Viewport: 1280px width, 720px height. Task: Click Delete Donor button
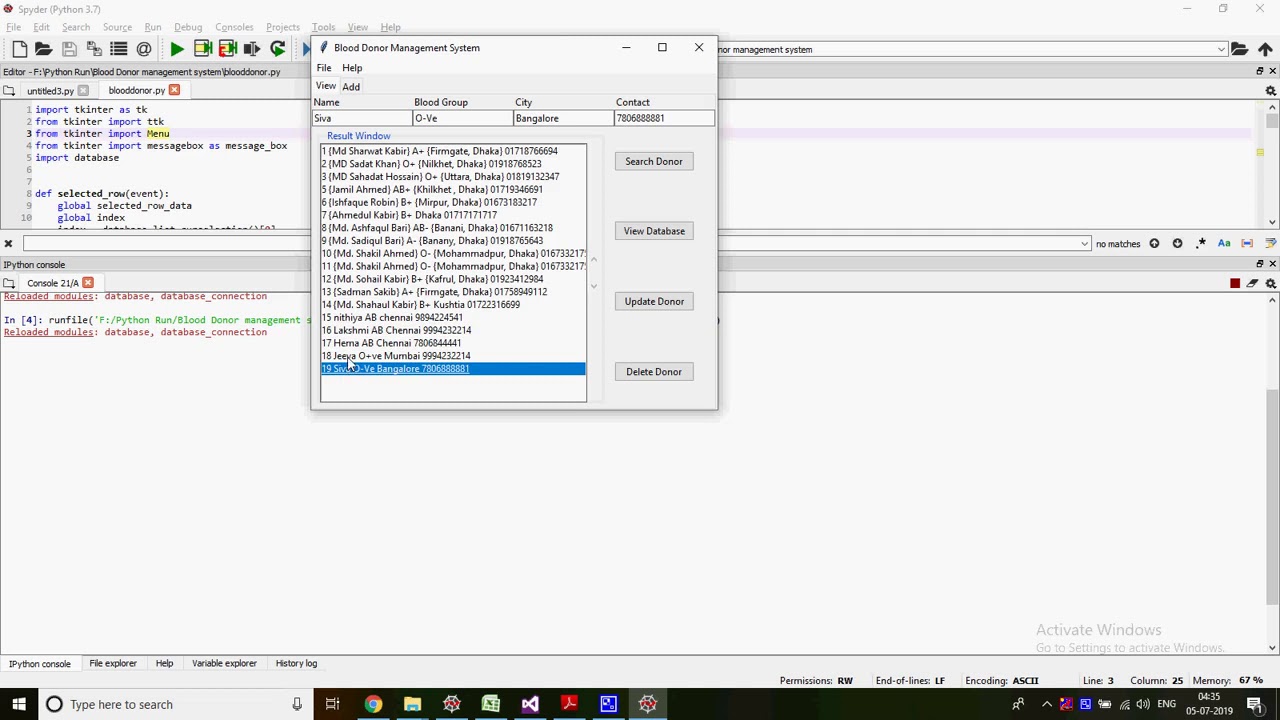tap(654, 372)
